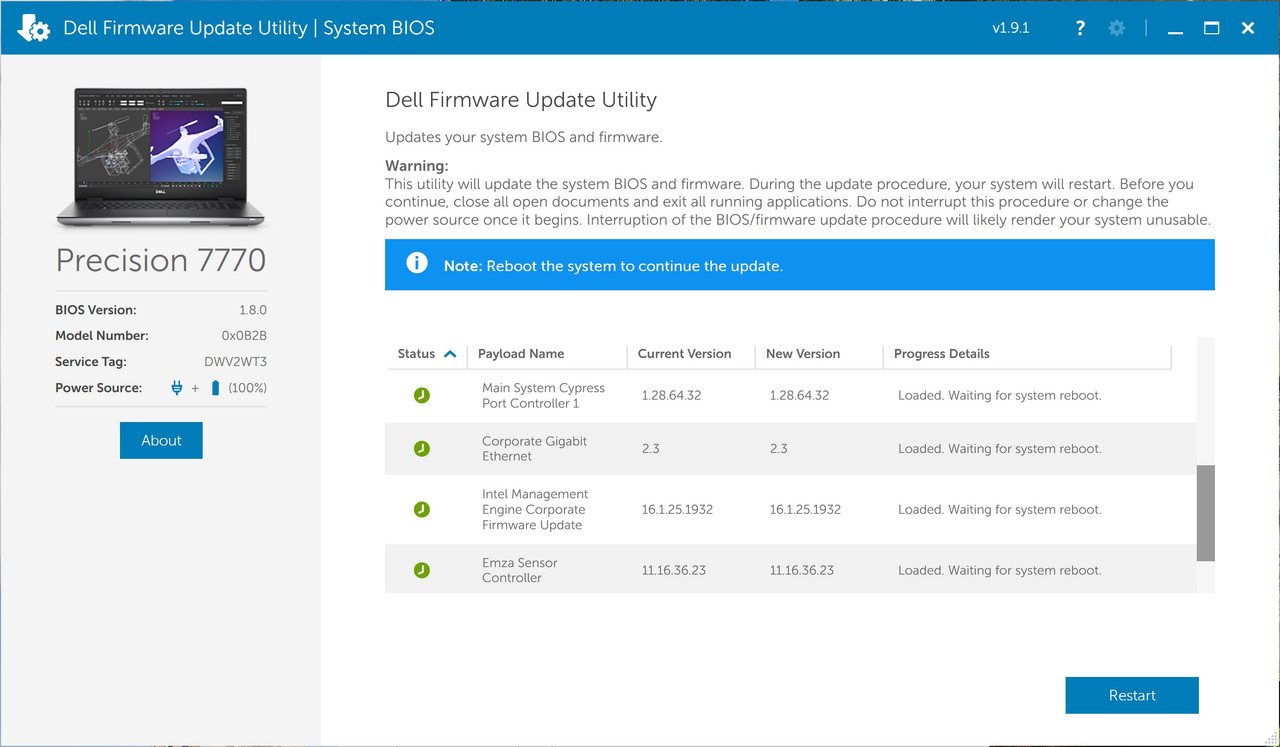Click the battery level icon
This screenshot has height=747, width=1280.
(215, 388)
